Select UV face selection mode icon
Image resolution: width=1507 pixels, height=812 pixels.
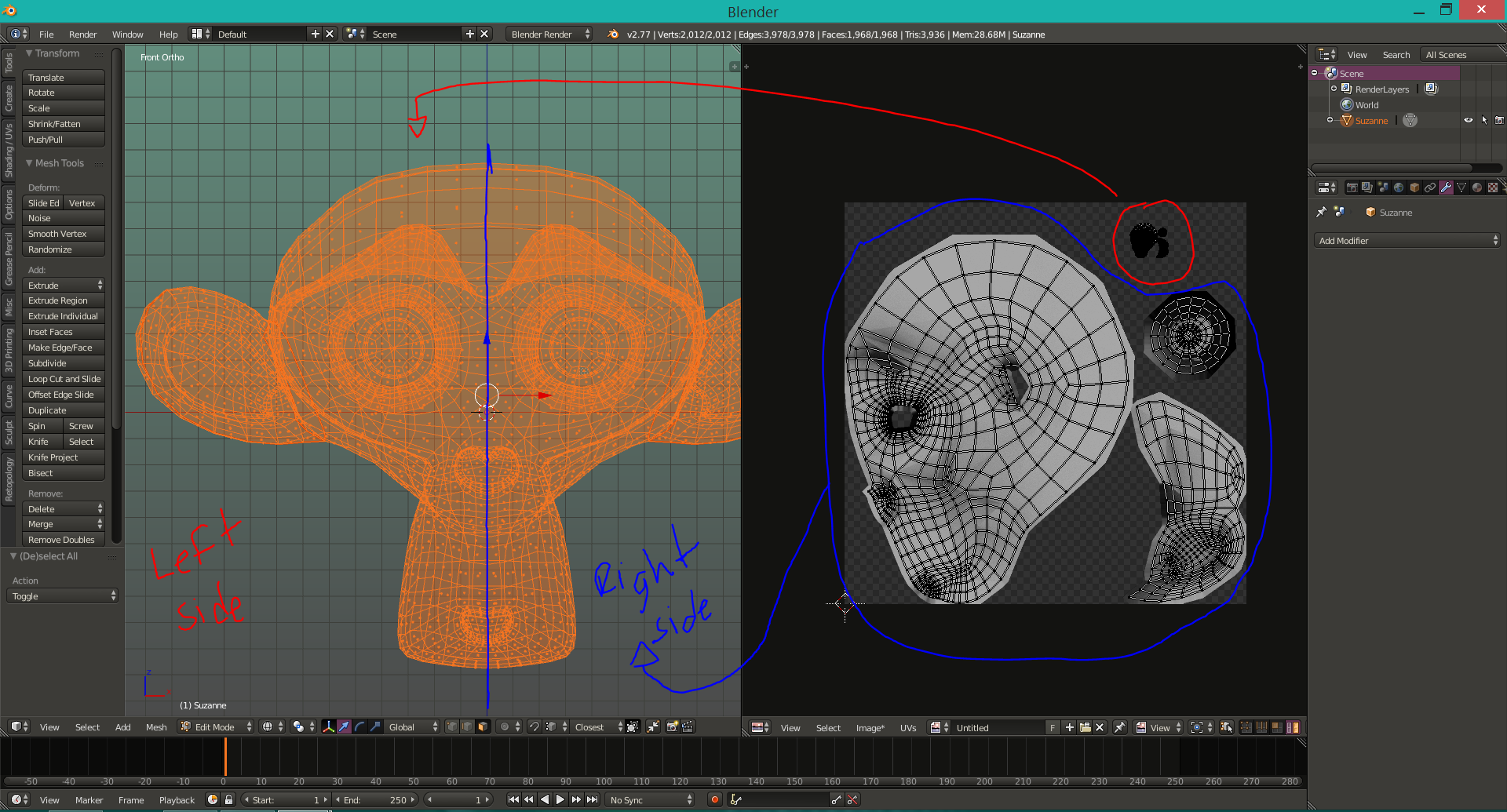(x=1277, y=727)
